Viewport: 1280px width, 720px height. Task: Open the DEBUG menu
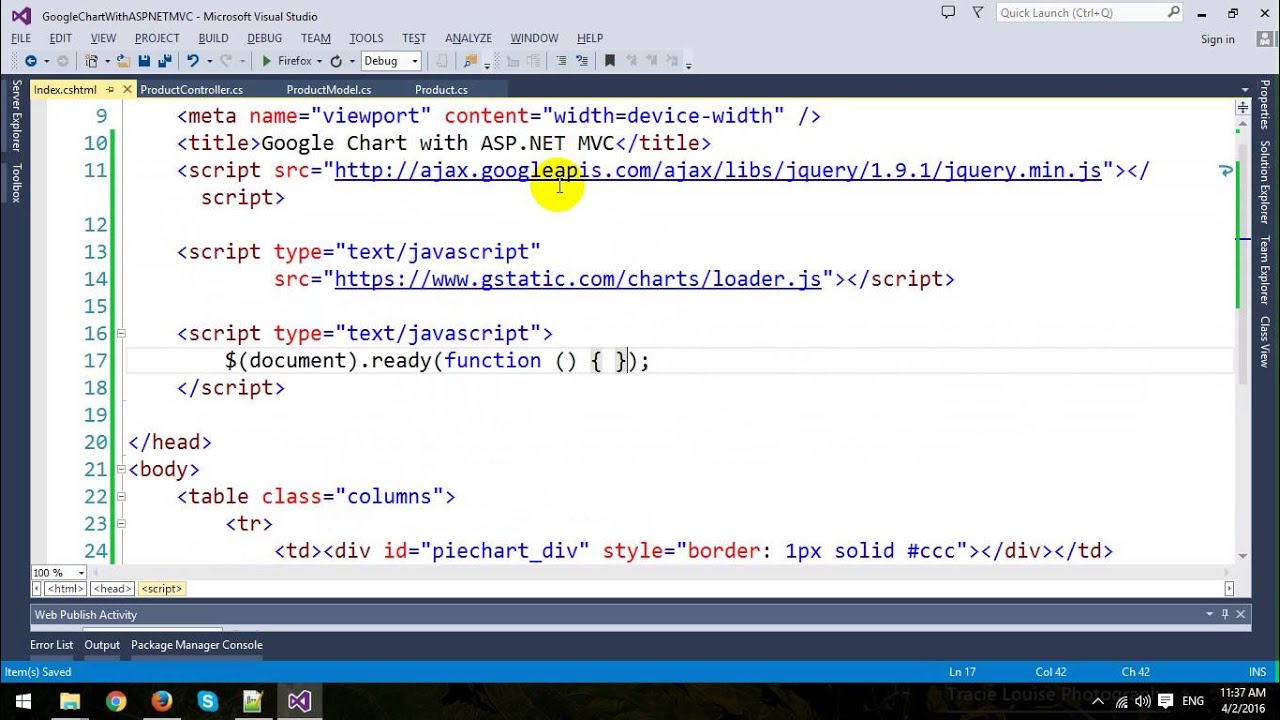264,38
